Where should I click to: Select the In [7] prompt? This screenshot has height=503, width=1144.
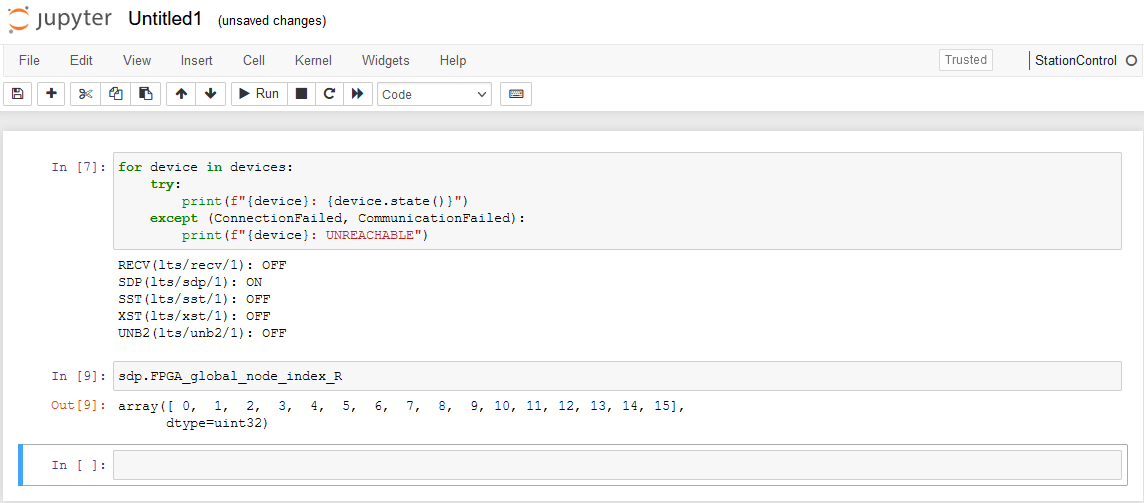pos(80,167)
